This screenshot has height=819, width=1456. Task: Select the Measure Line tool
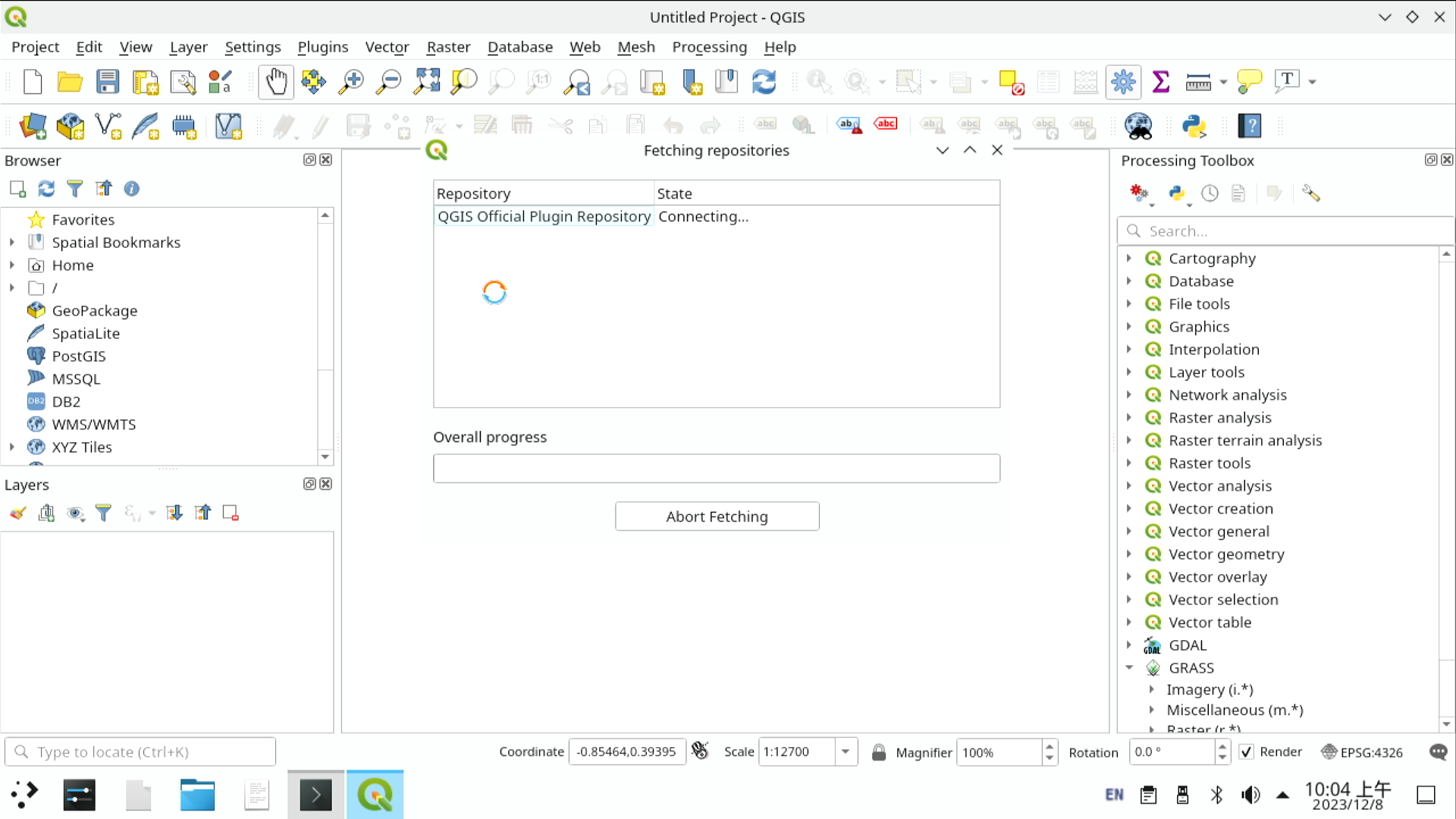pos(1198,82)
